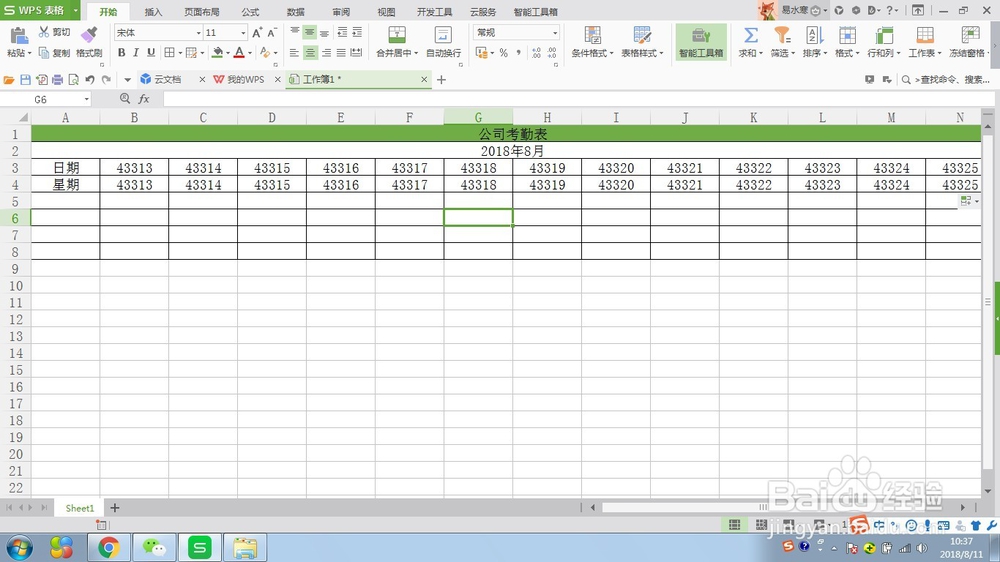Click the Conditional Formatting (条件格式) icon

click(592, 34)
